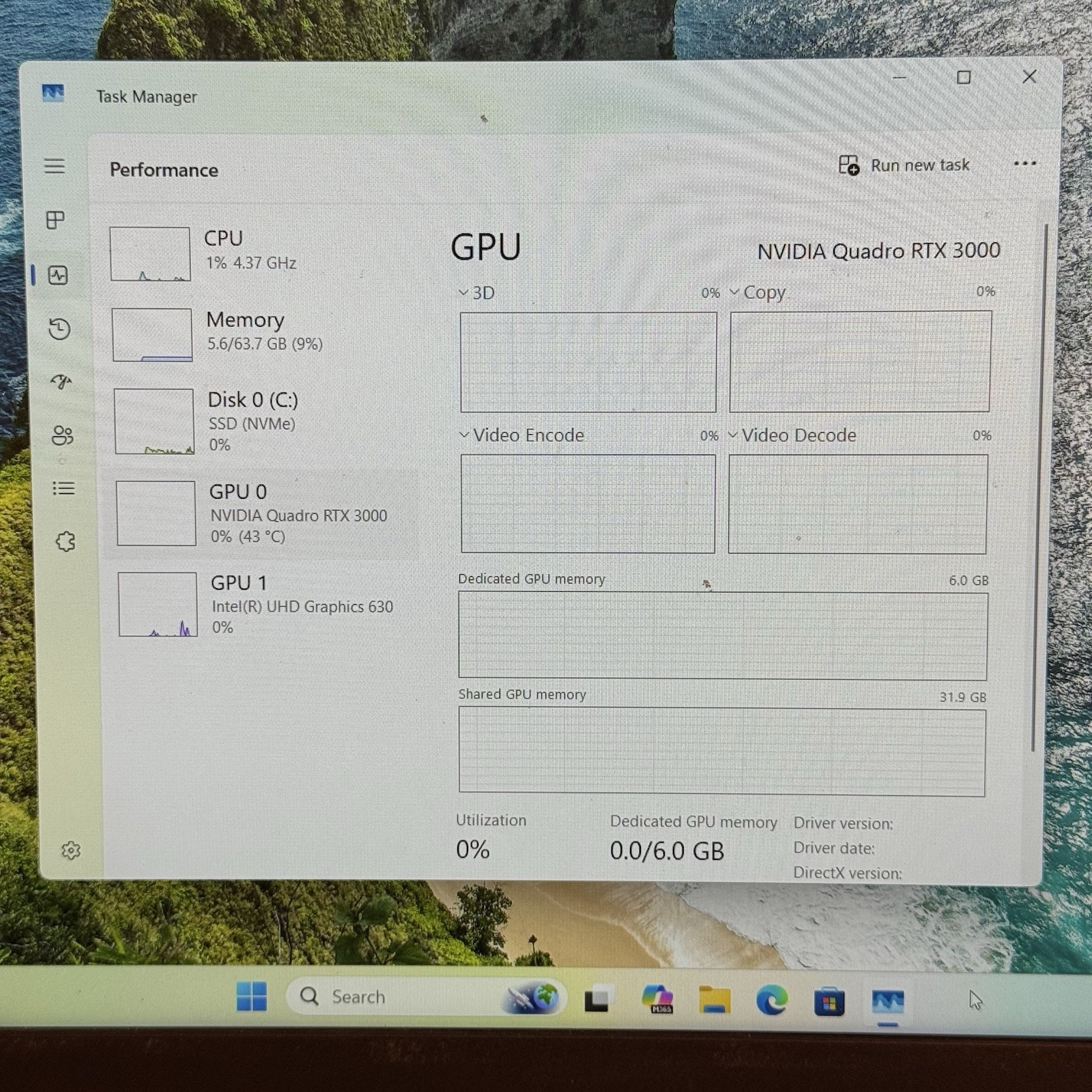Click the taskbar Search box
This screenshot has height=1092, width=1092.
(427, 997)
